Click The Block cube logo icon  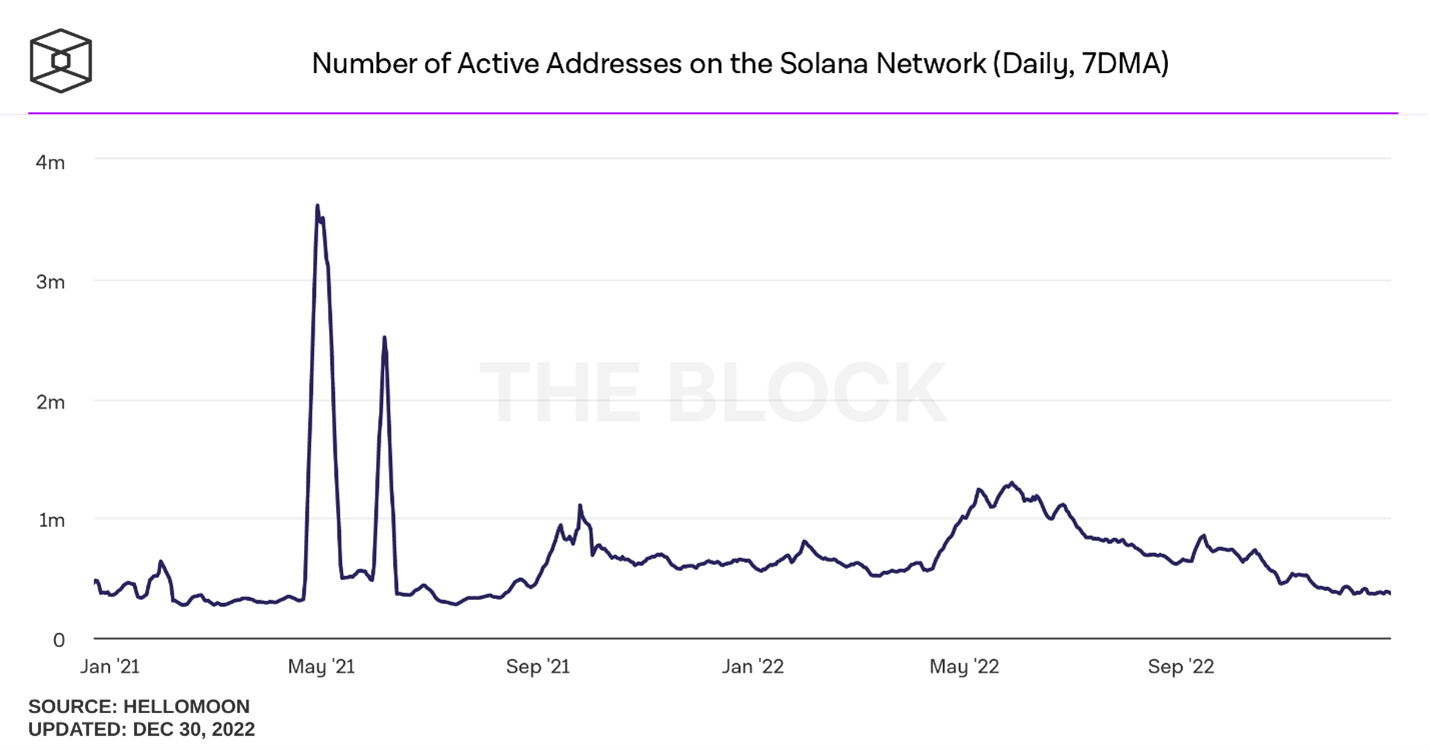61,62
